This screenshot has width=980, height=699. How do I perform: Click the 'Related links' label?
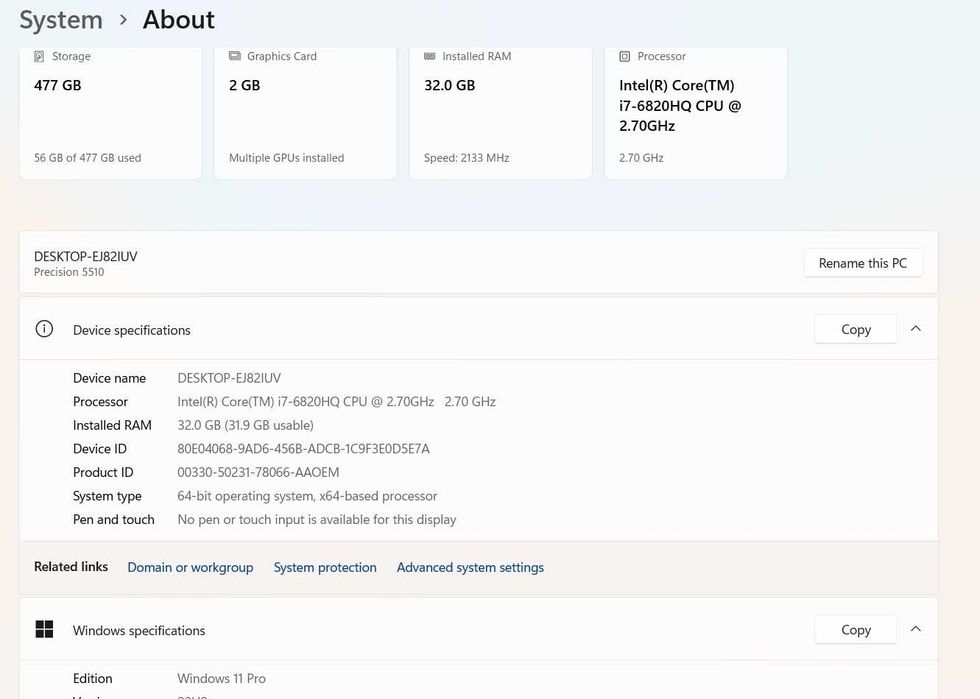coord(71,566)
